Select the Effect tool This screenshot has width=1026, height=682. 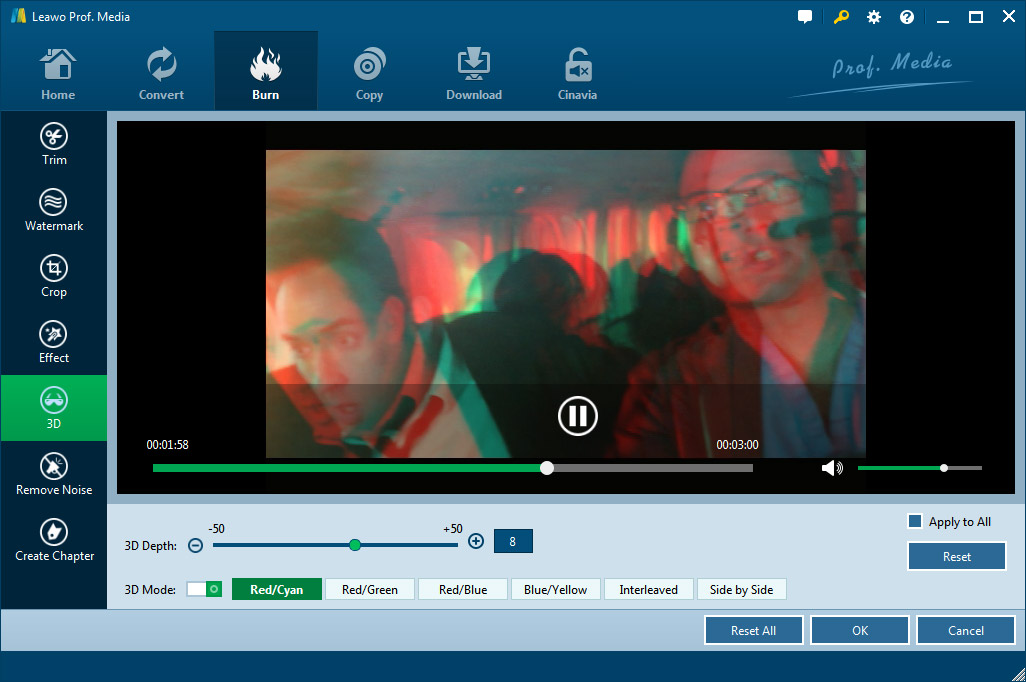pos(54,342)
